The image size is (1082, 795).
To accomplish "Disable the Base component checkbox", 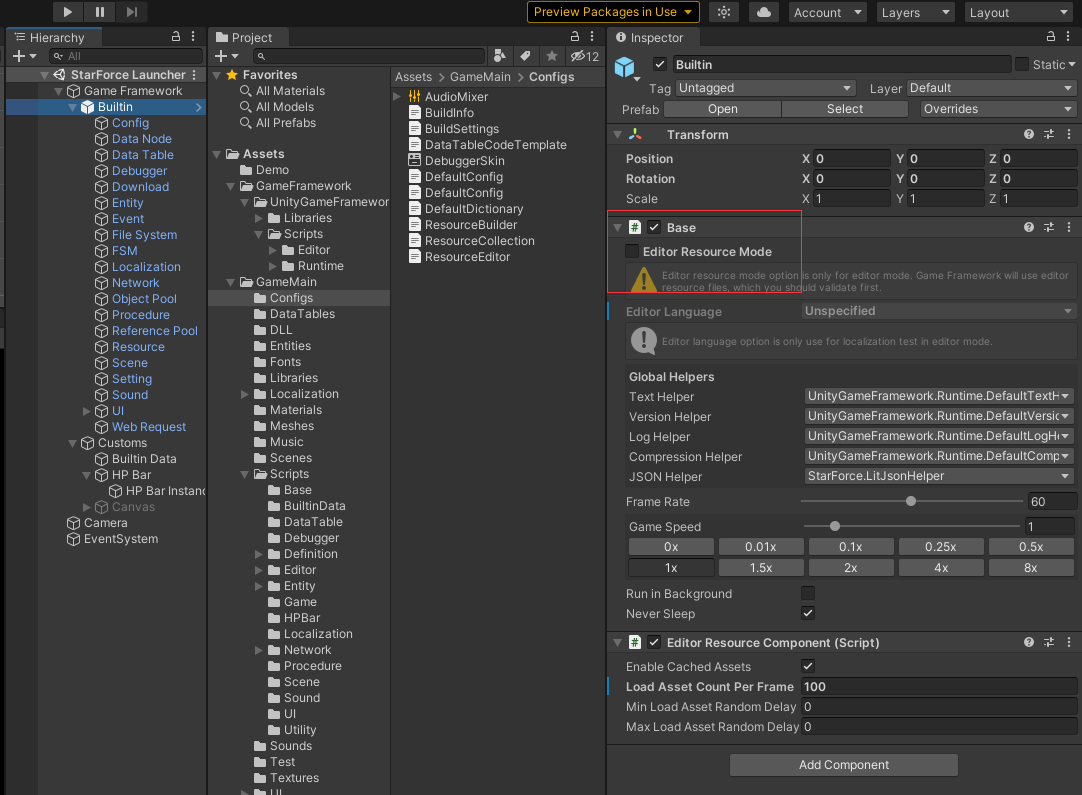I will (x=654, y=227).
